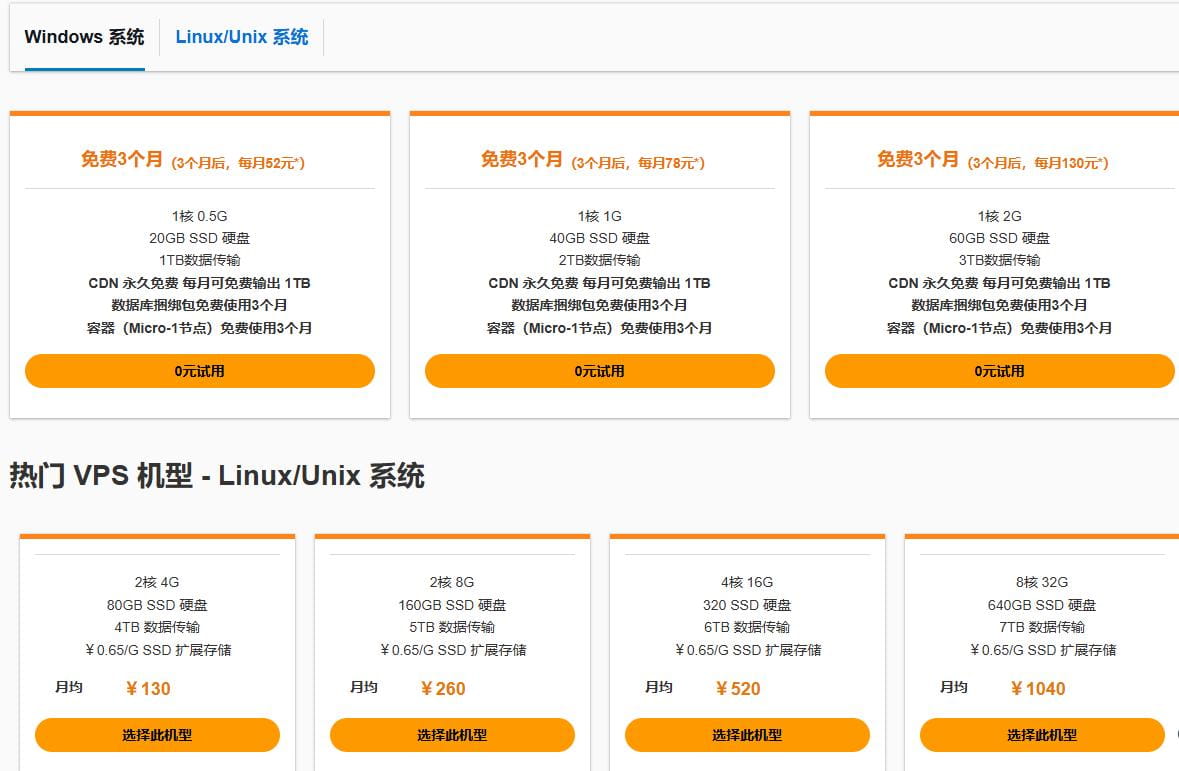Click the ¥260 monthly price label
This screenshot has height=771, width=1179.
pyautogui.click(x=441, y=688)
